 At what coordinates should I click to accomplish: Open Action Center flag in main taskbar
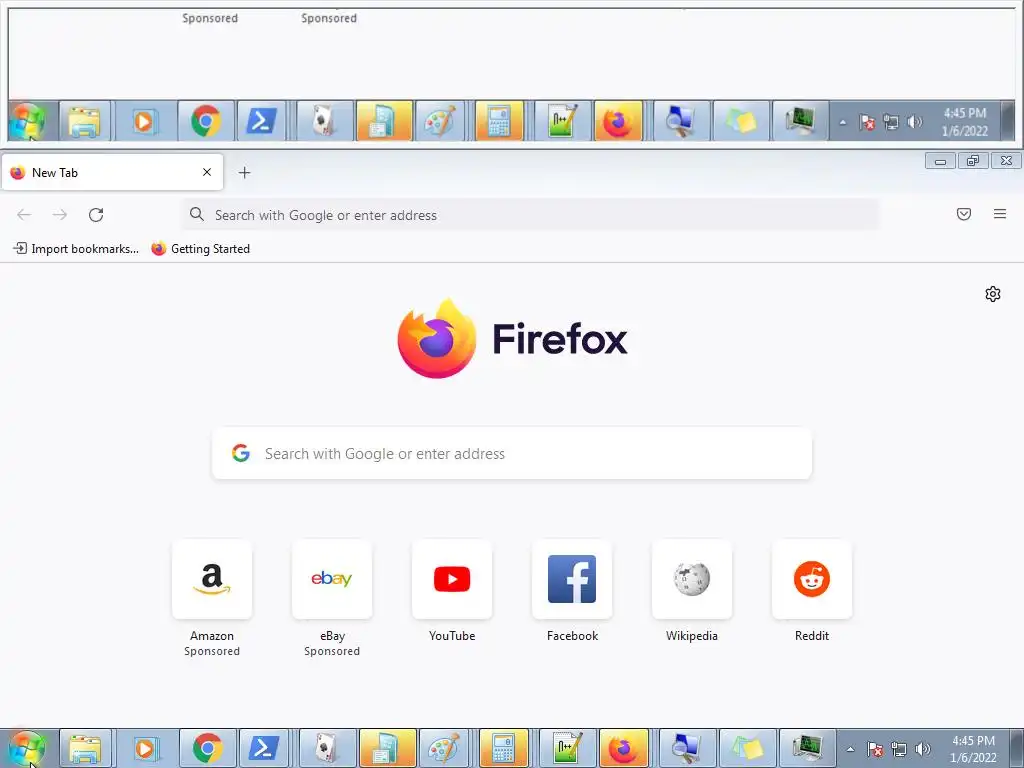tap(874, 749)
